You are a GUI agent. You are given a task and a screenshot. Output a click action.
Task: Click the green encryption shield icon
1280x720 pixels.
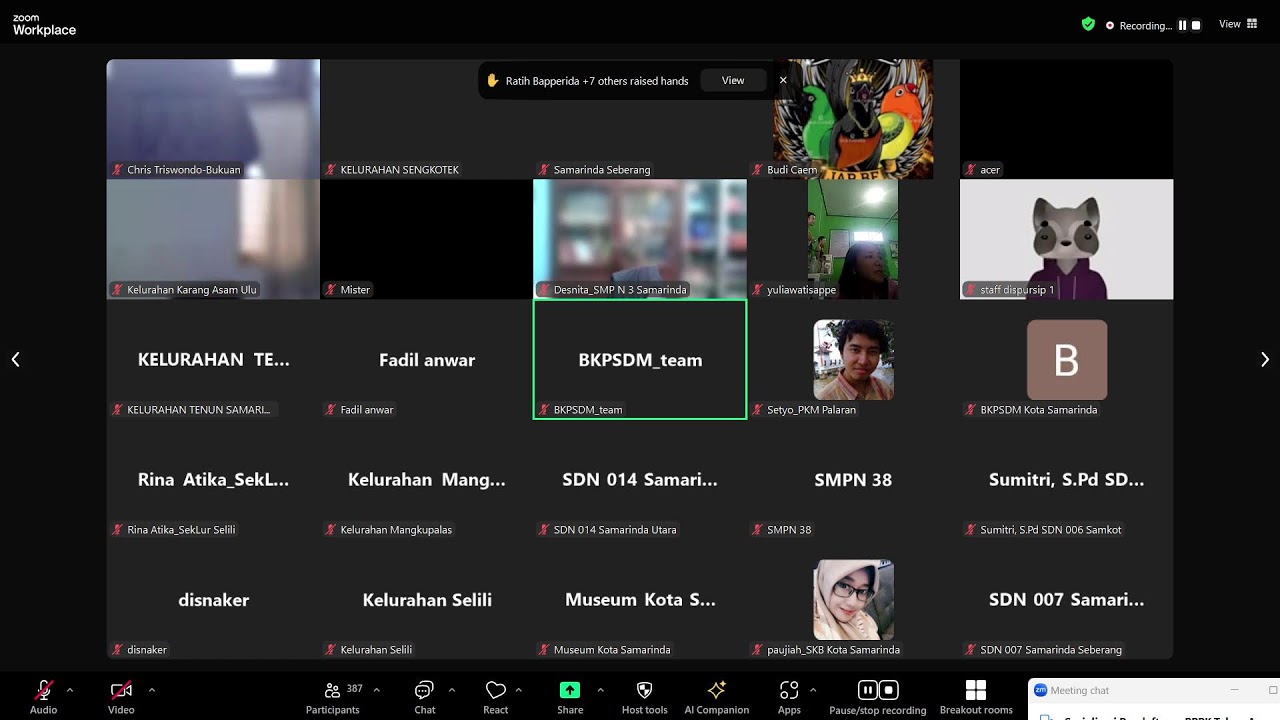pos(1088,24)
